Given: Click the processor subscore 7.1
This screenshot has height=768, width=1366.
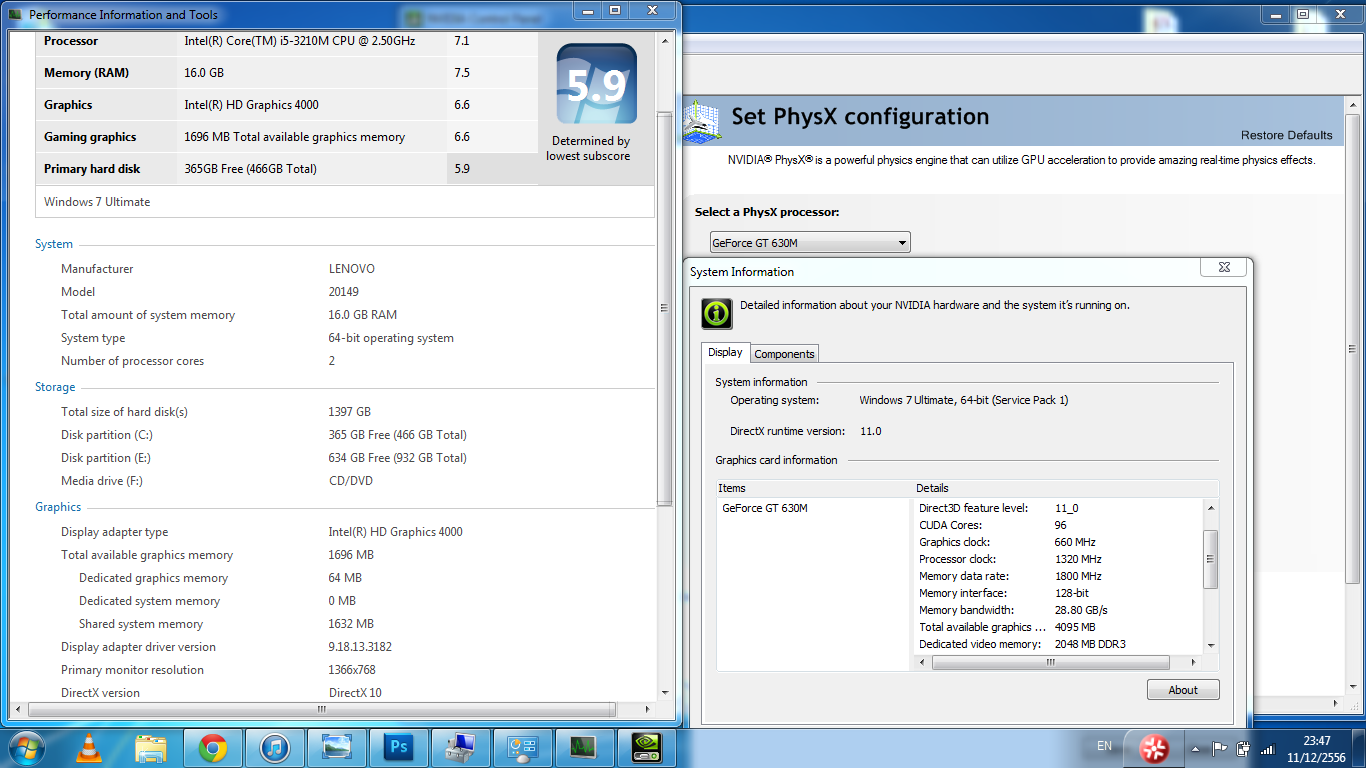Looking at the screenshot, I should [x=462, y=41].
